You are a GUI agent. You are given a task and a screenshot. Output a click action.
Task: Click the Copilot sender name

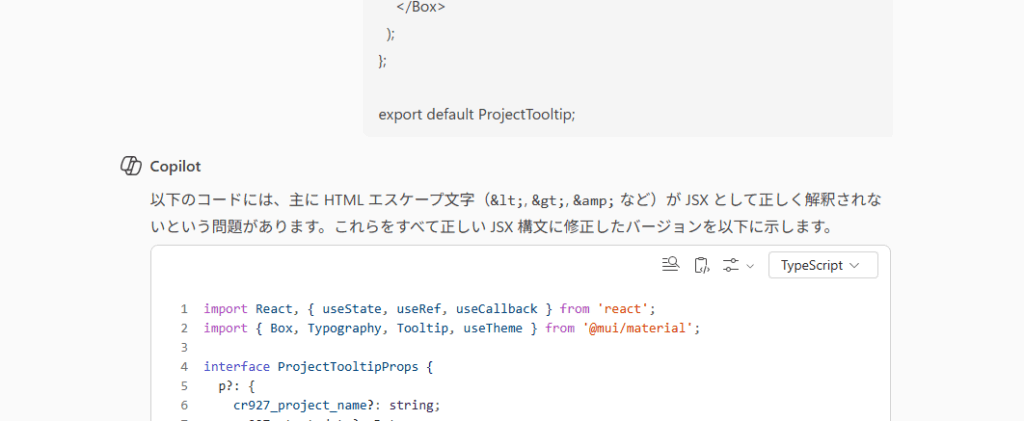175,166
